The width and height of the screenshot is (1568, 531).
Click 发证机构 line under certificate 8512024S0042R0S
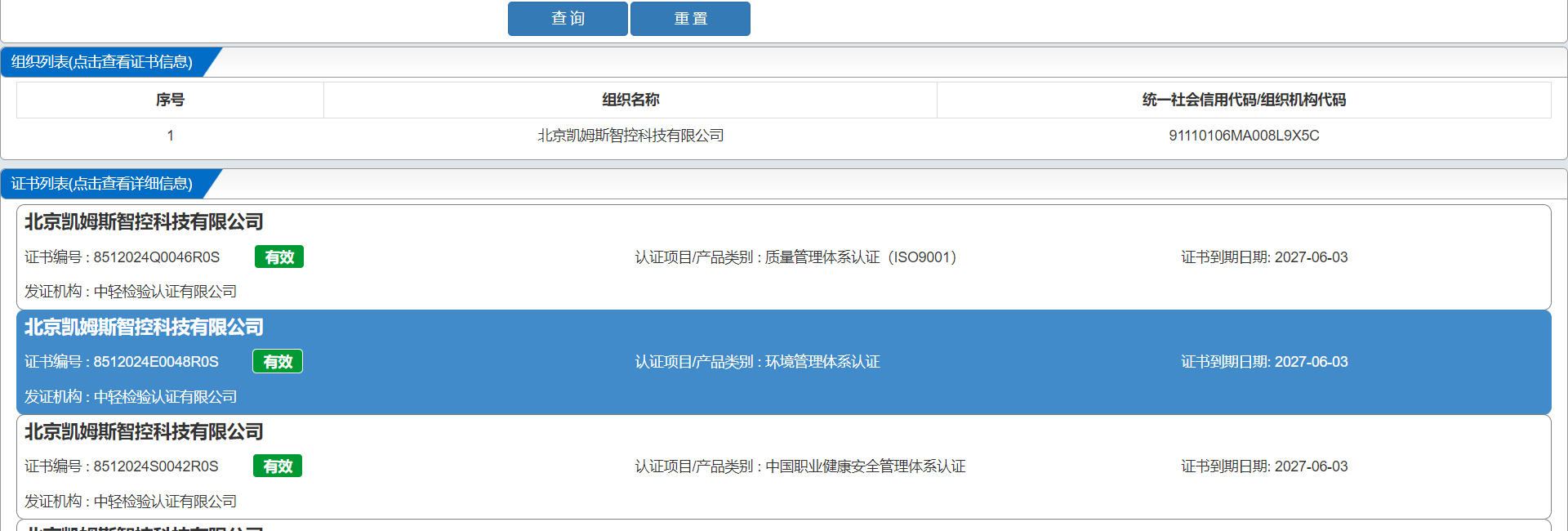[131, 502]
